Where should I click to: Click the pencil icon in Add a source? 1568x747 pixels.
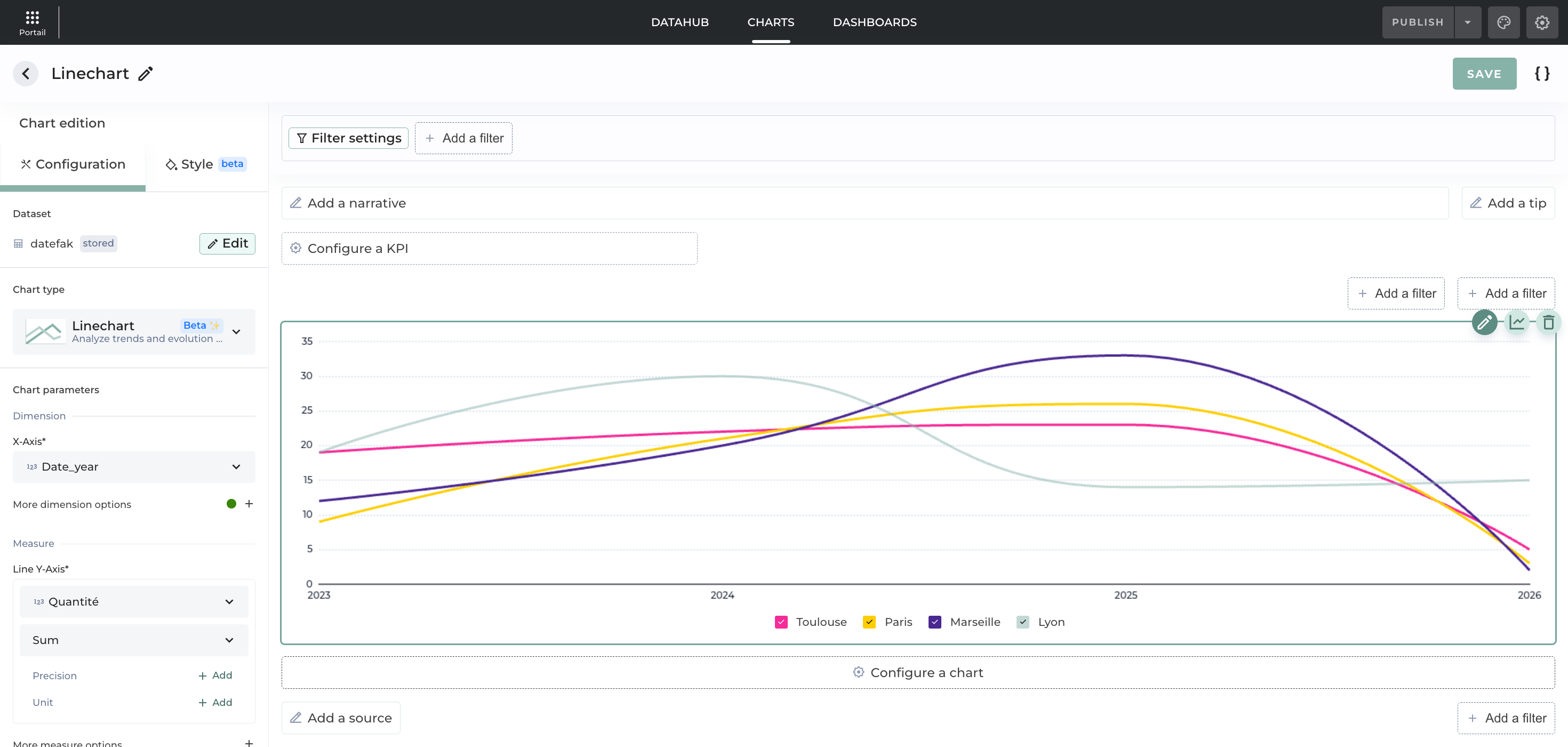click(296, 717)
